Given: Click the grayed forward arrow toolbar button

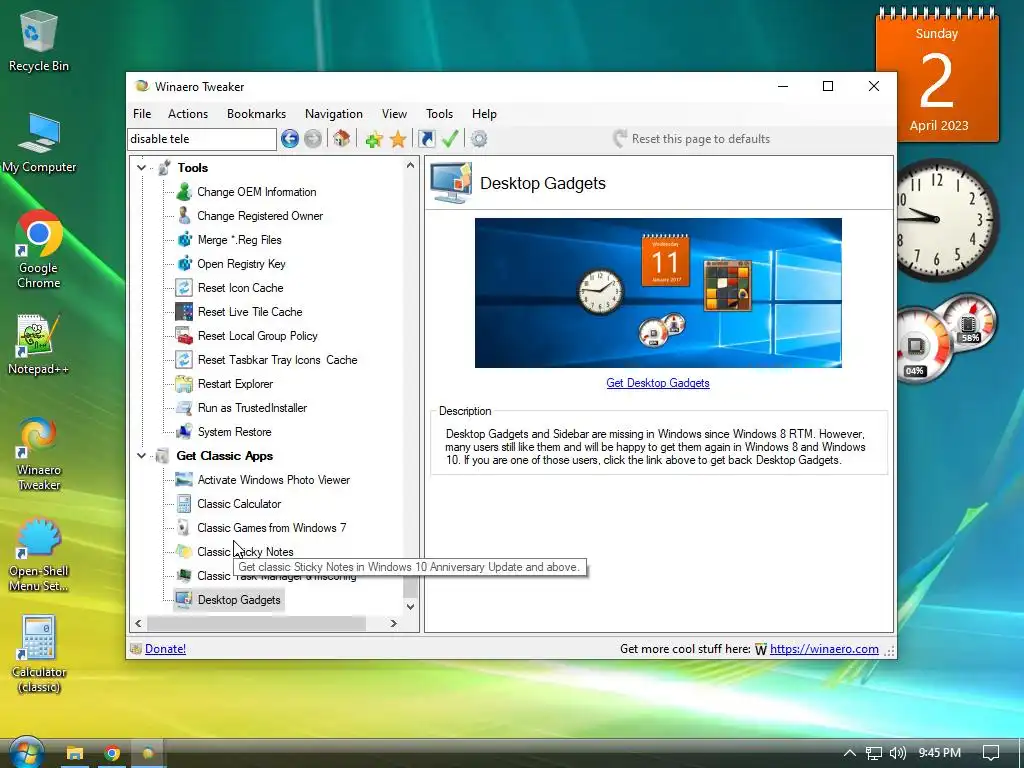Looking at the screenshot, I should pyautogui.click(x=313, y=138).
